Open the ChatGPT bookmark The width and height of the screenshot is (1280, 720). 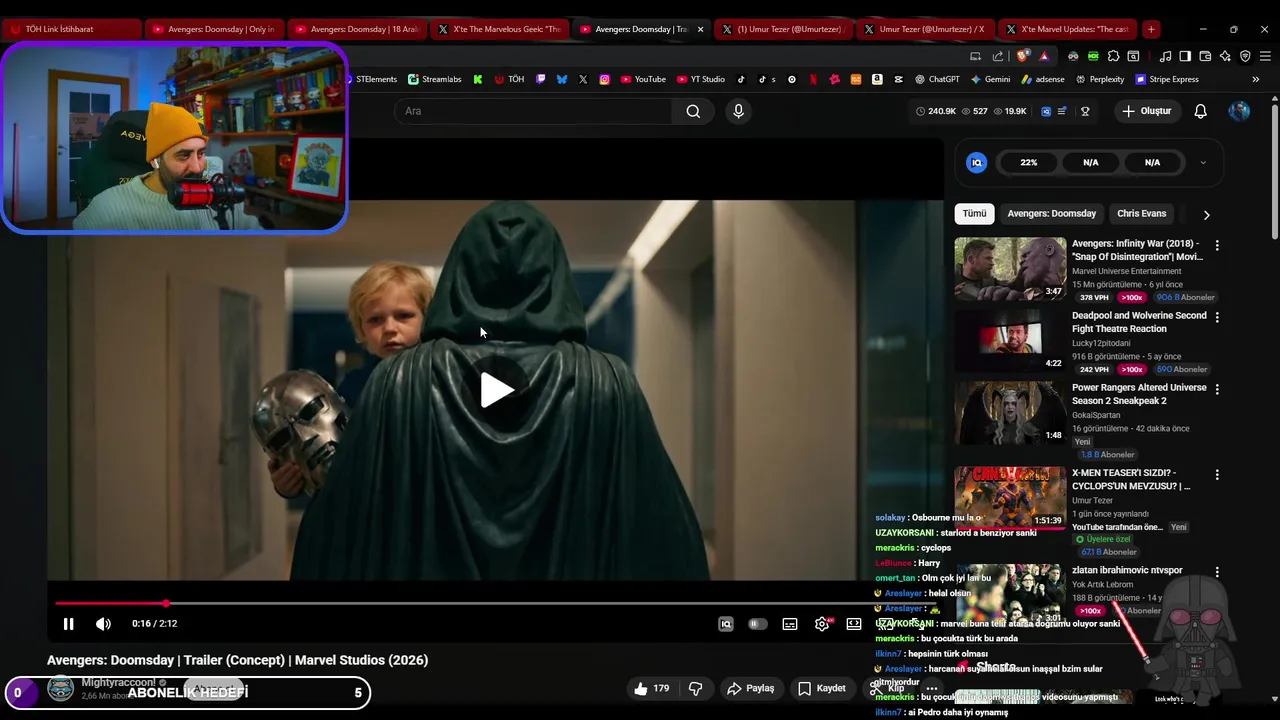(x=936, y=79)
